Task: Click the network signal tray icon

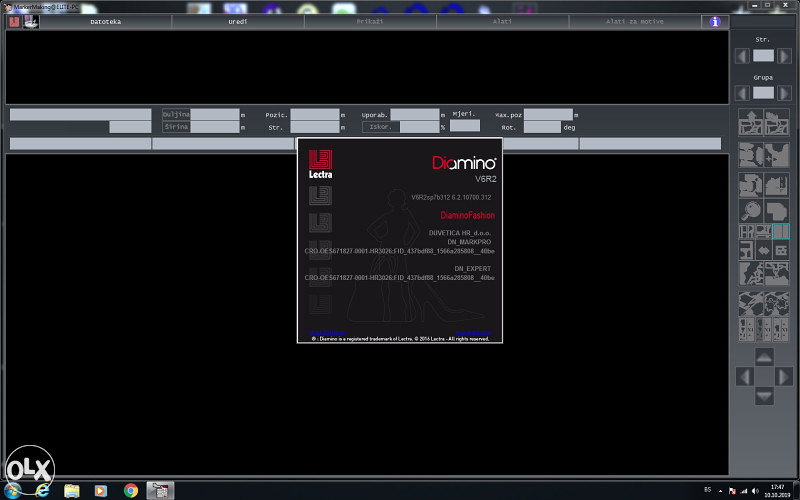Action: [x=744, y=491]
